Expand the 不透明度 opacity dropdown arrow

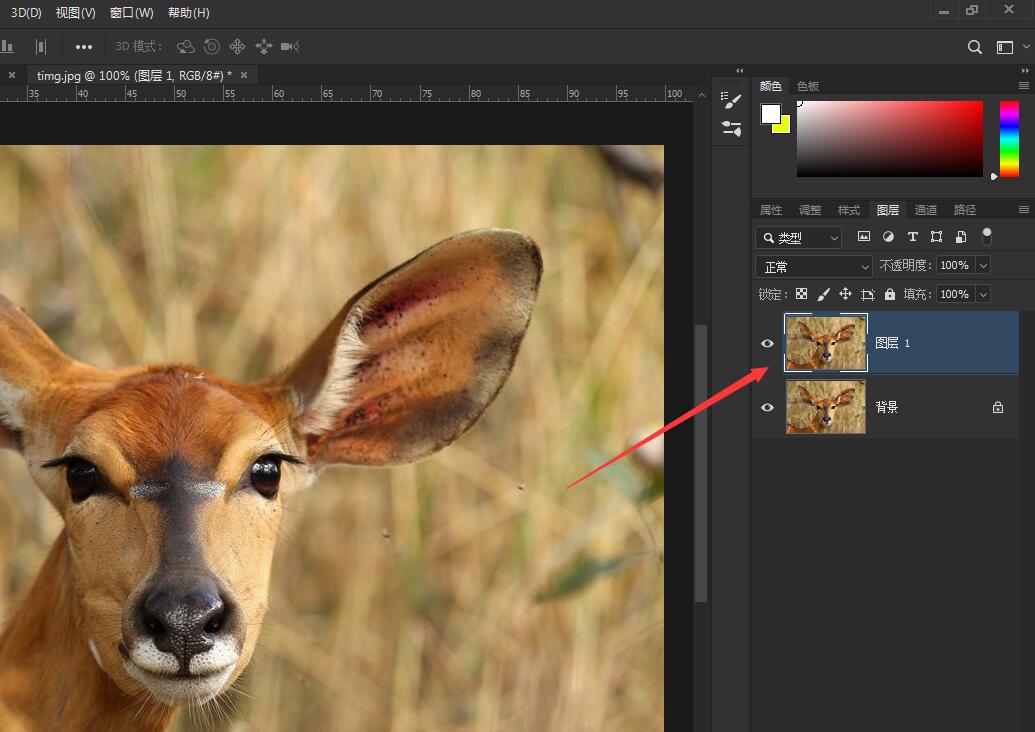click(x=983, y=265)
